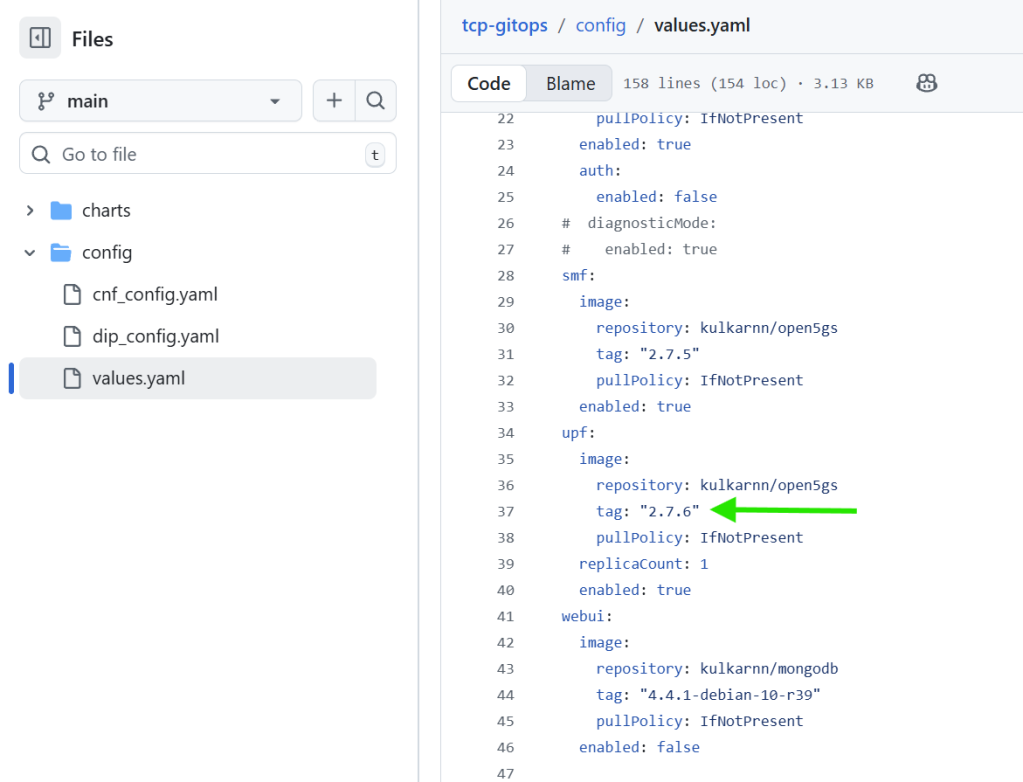Switch to the Blame tab
1023x782 pixels.
[570, 84]
